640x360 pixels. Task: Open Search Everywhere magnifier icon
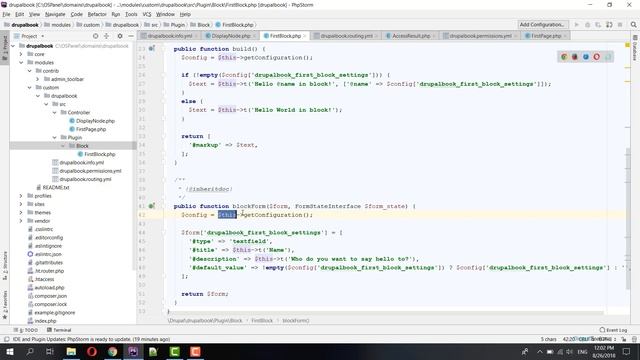tap(633, 25)
